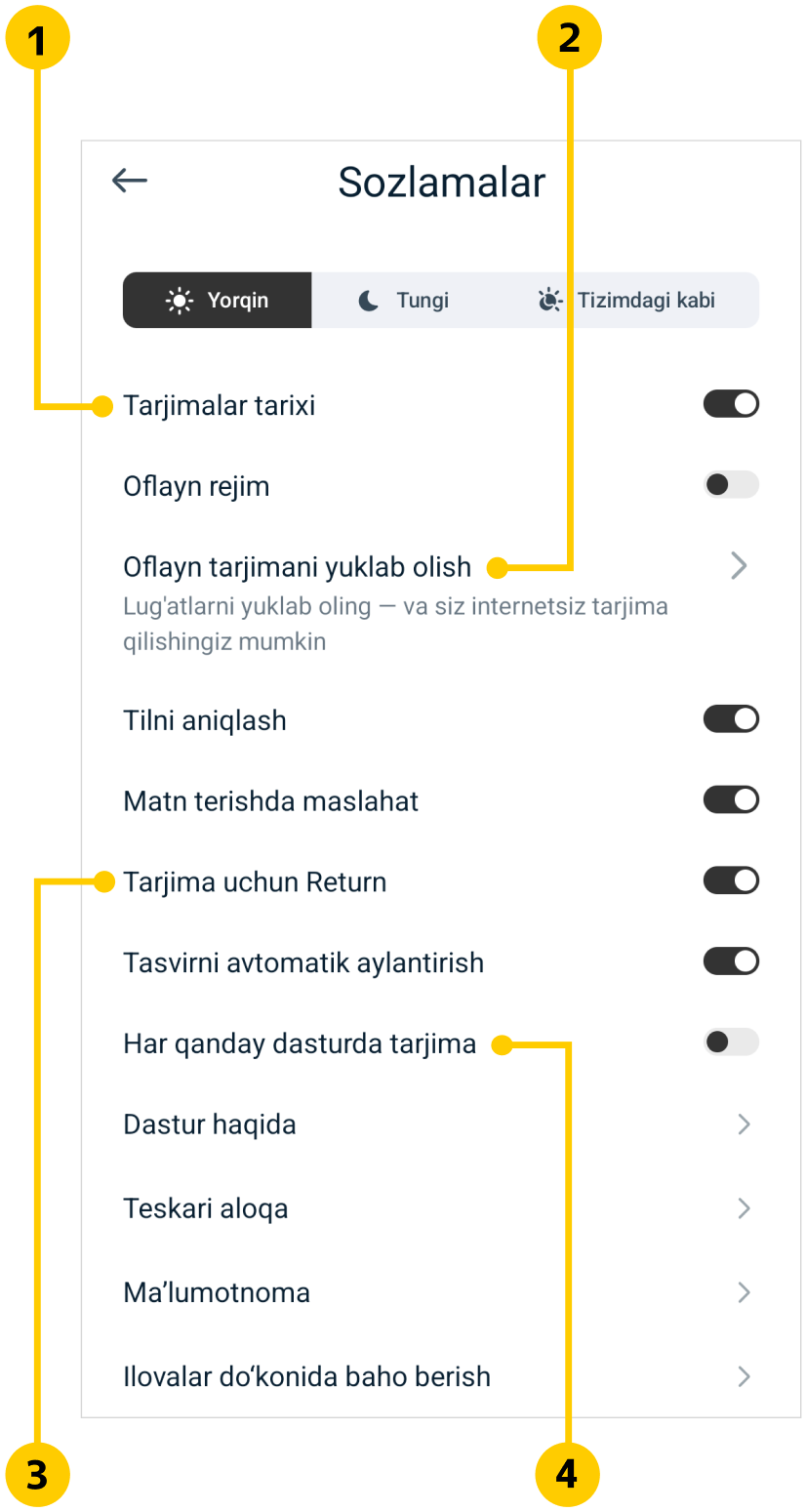Toggle Matn terishda maslahat off
The height and width of the screenshot is (1512, 806).
(731, 800)
